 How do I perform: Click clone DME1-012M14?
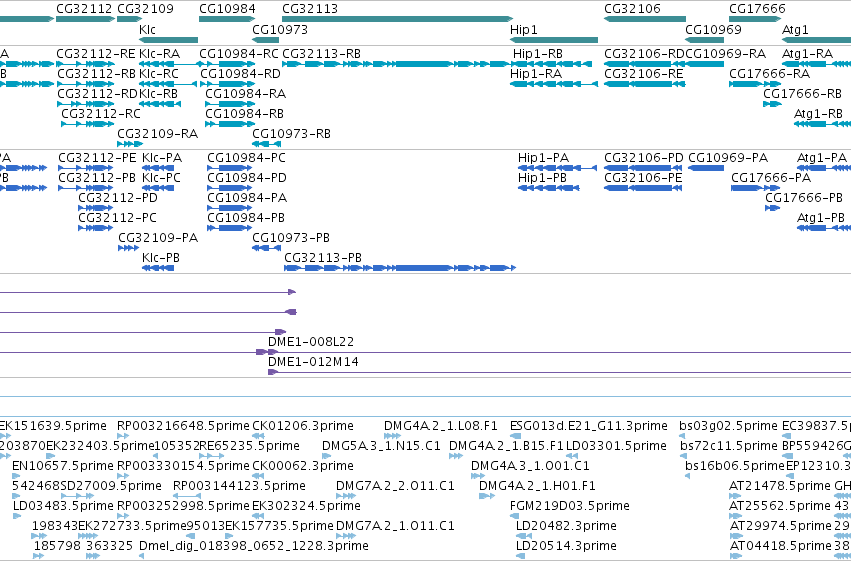click(313, 362)
